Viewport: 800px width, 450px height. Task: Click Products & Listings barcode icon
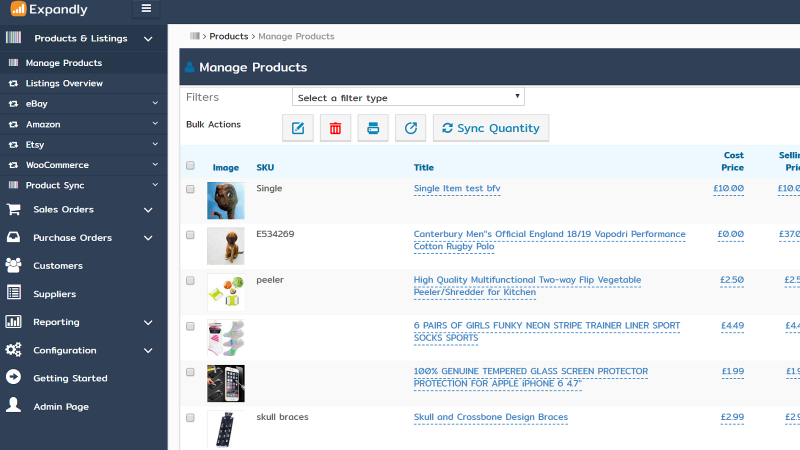tap(14, 38)
